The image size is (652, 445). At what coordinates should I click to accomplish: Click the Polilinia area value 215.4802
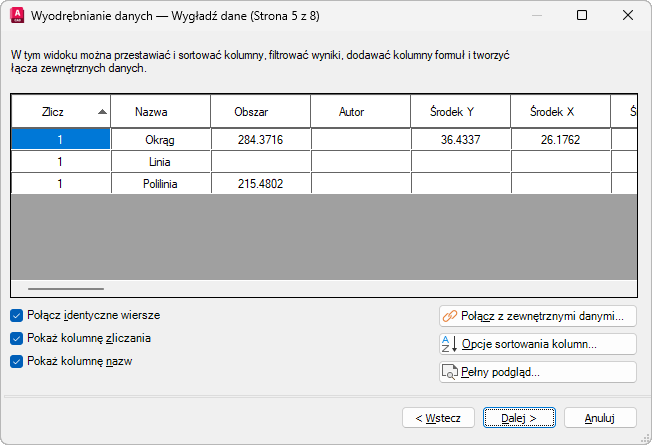[x=260, y=184]
